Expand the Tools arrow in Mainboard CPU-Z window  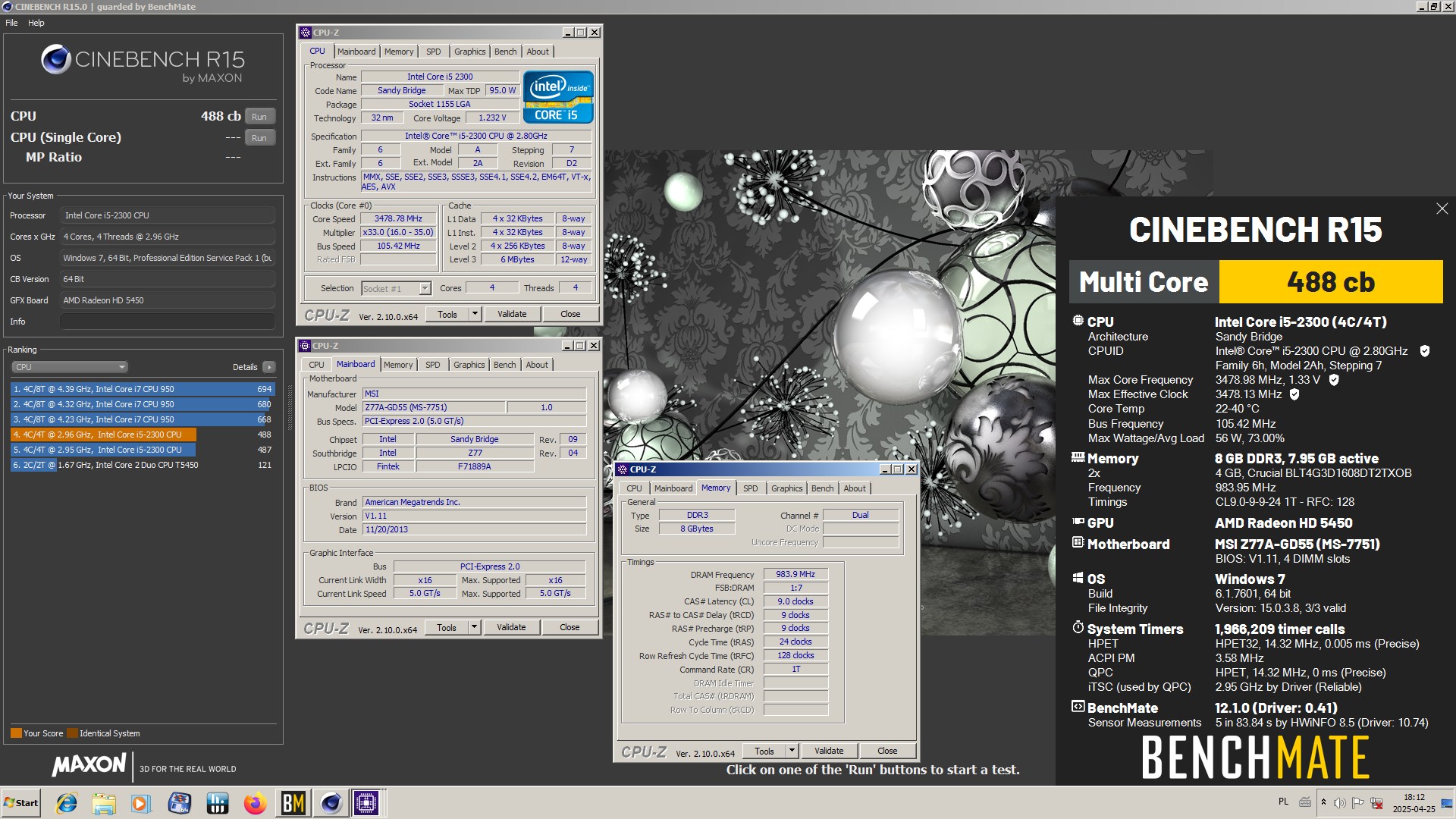click(x=475, y=627)
